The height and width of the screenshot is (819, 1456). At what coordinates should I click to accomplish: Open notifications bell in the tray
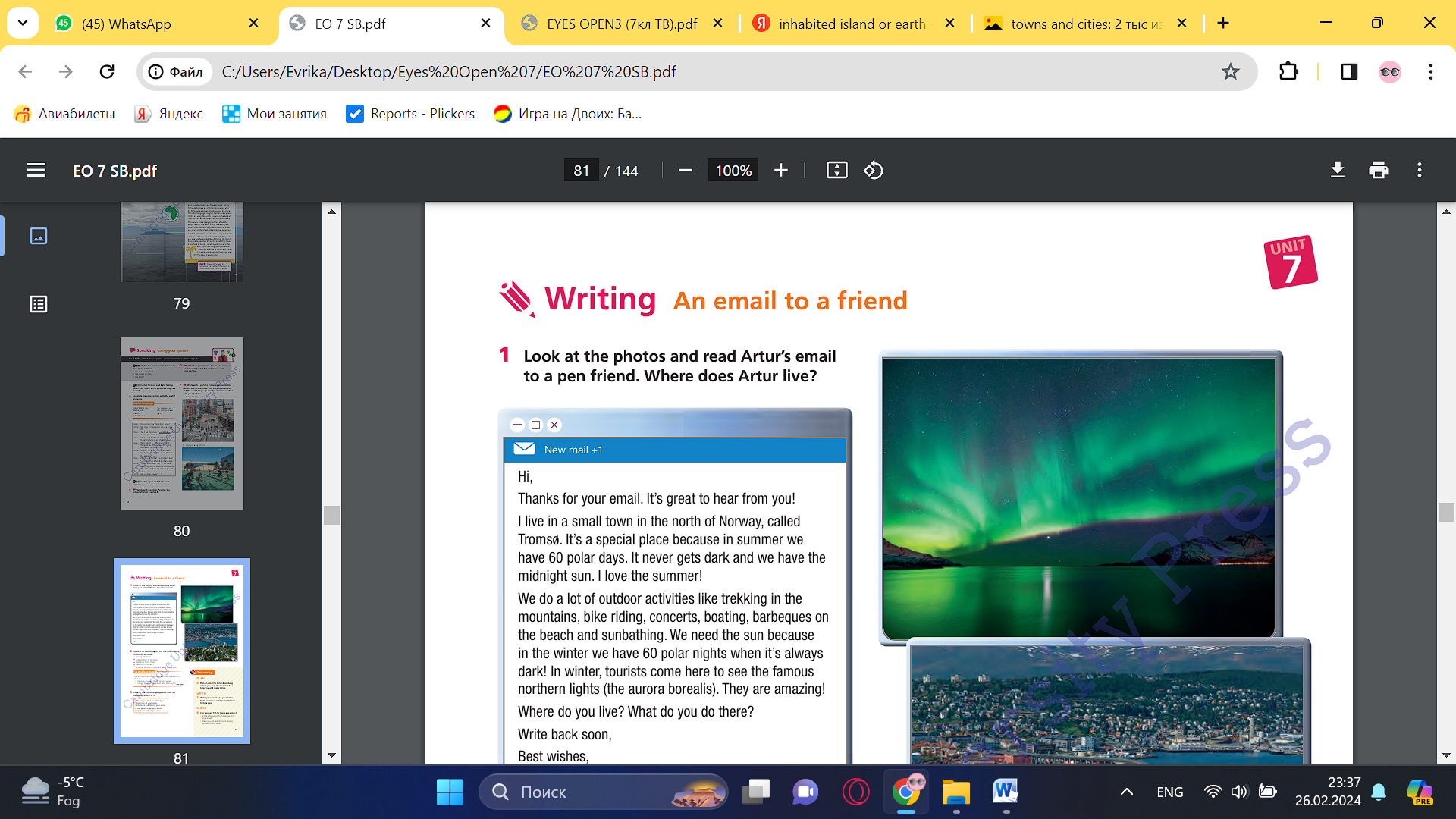point(1379,792)
